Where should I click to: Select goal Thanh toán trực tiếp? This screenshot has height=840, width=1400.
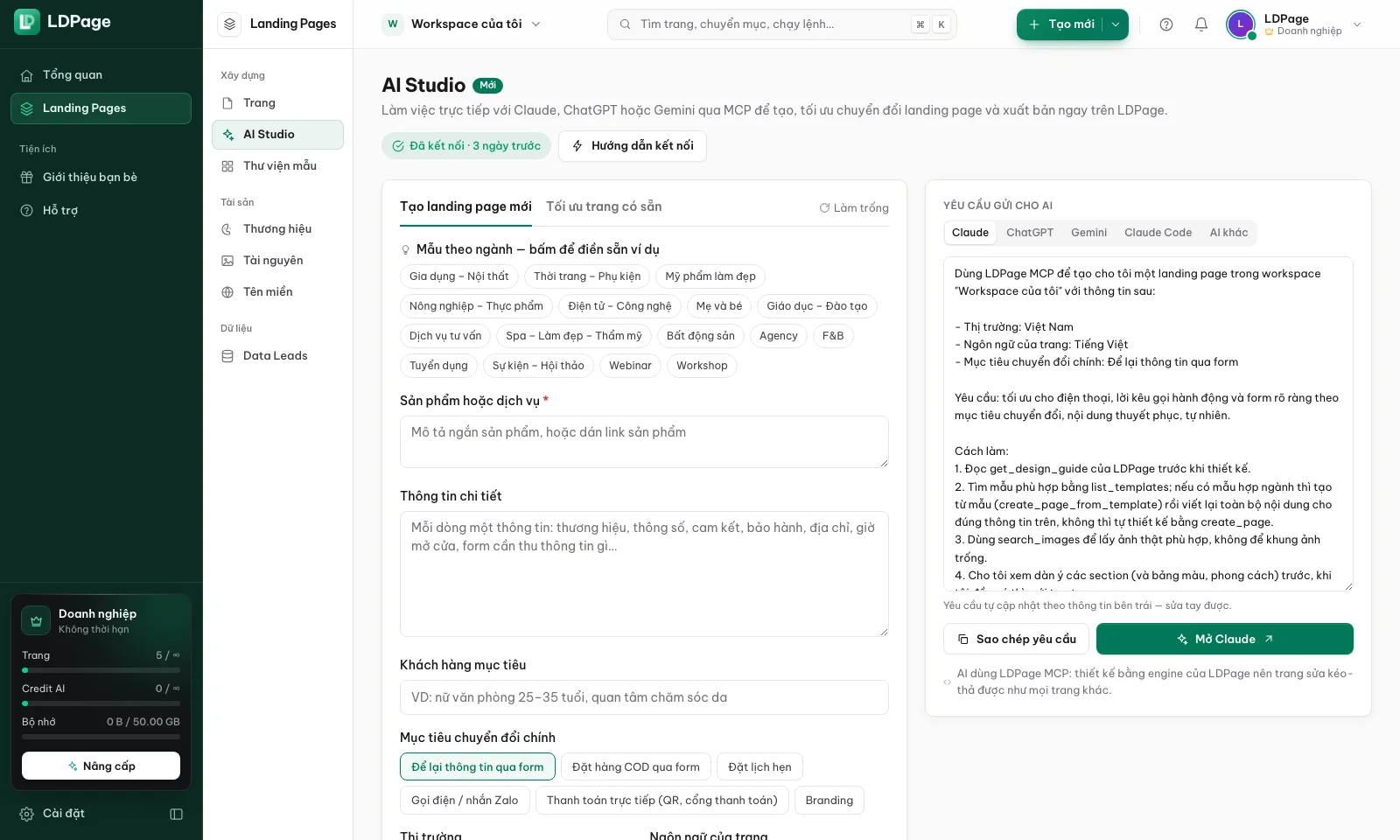pos(662,801)
